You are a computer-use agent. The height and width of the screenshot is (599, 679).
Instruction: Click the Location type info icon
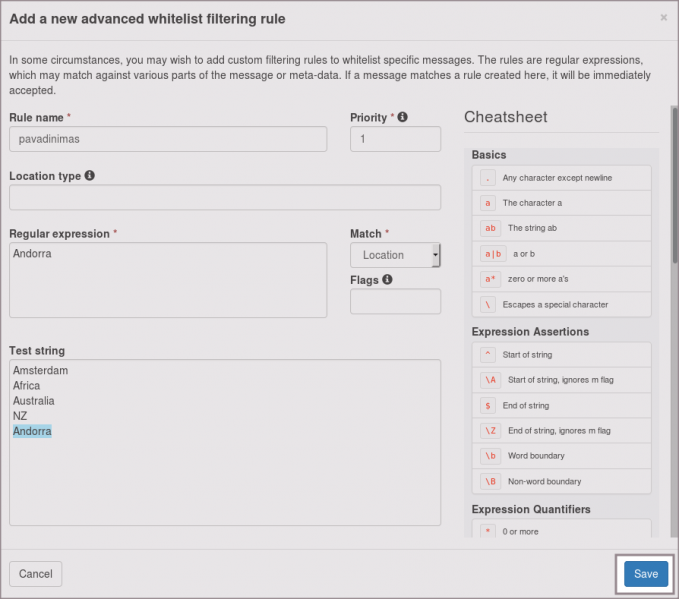(x=90, y=176)
